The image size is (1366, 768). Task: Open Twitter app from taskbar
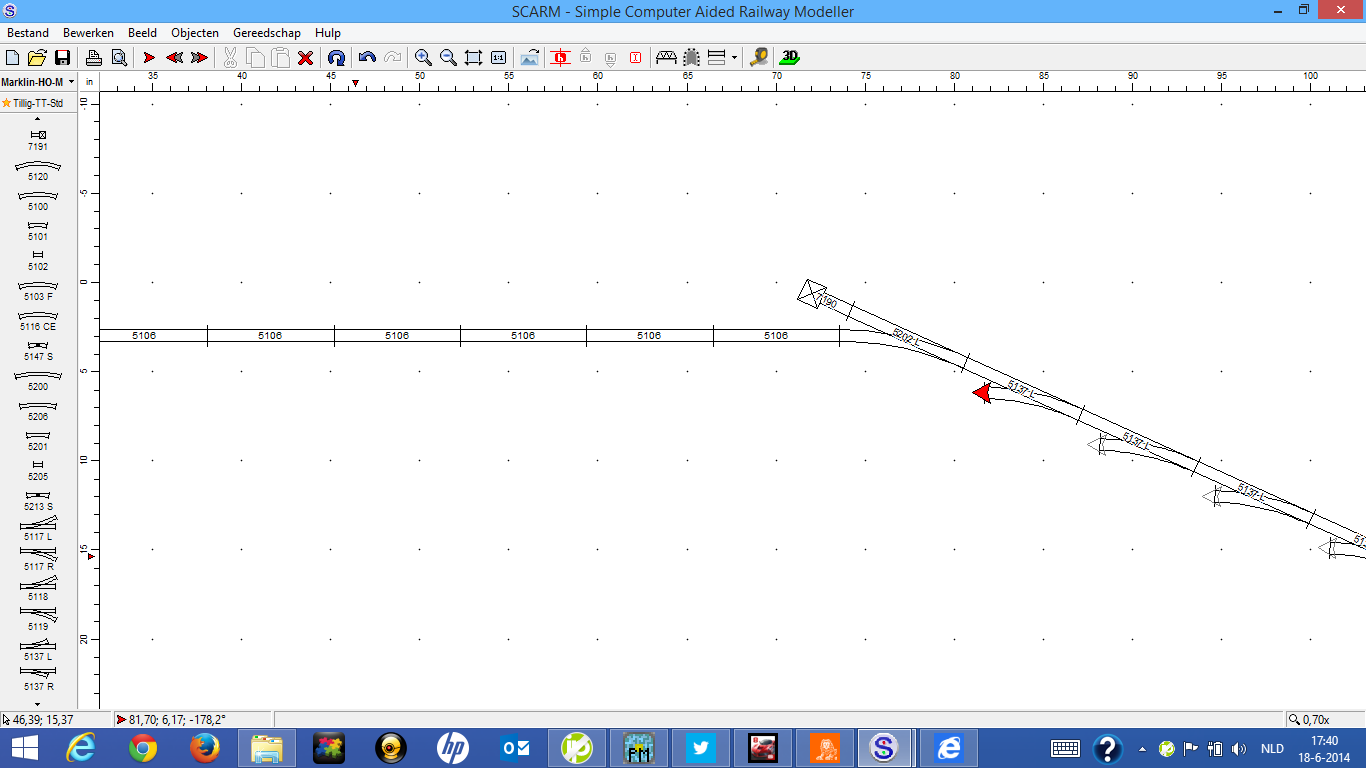(x=701, y=748)
